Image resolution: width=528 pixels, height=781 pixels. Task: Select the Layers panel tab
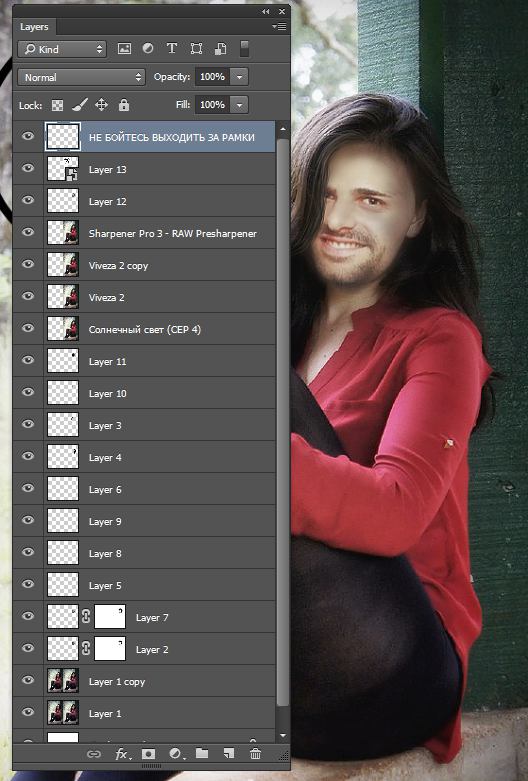click(x=34, y=27)
